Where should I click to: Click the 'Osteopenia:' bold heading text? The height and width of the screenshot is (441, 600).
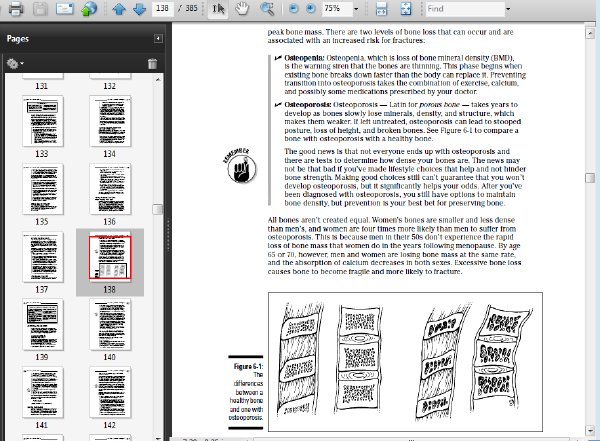click(304, 58)
